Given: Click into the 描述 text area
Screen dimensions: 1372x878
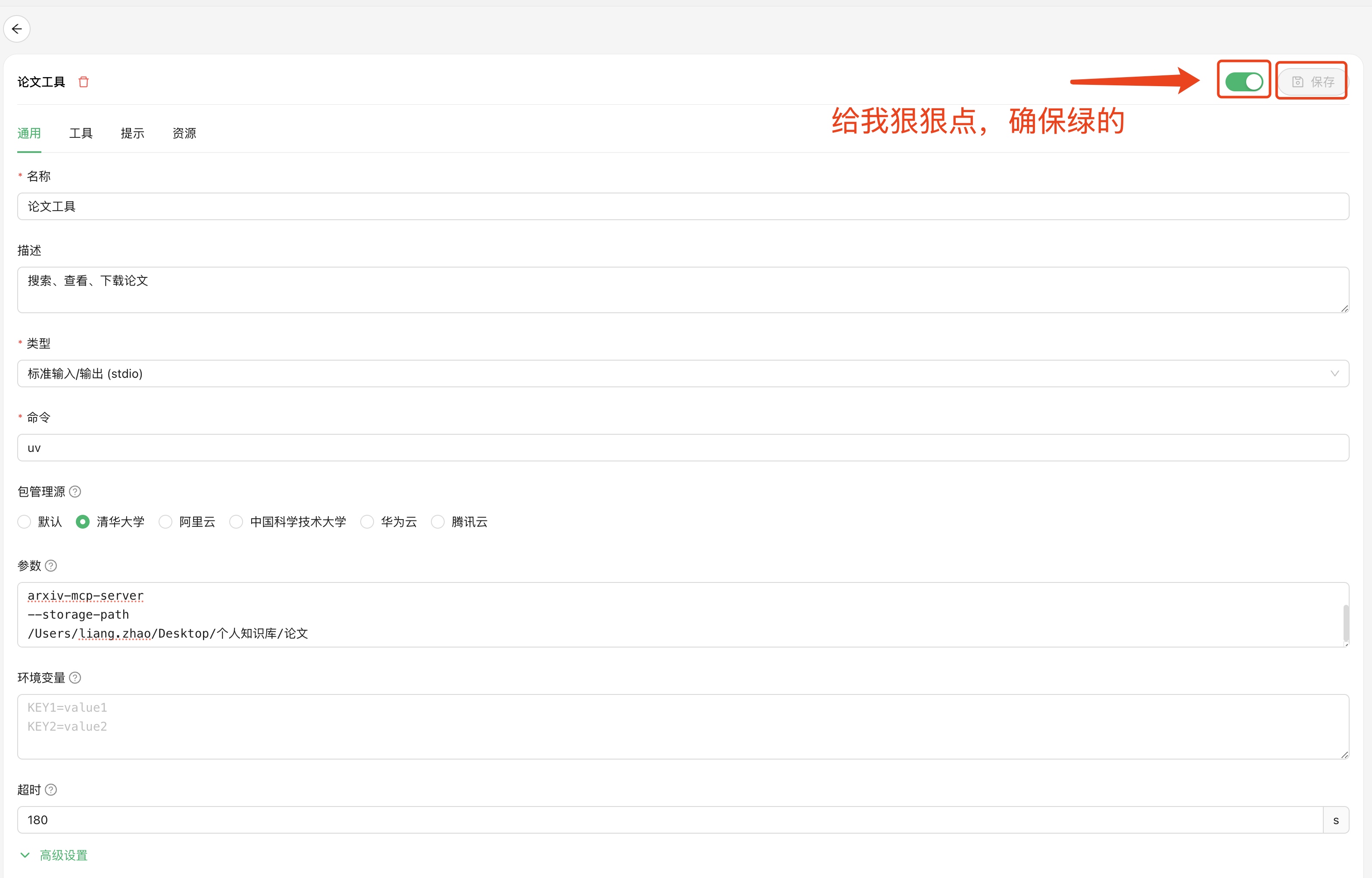Looking at the screenshot, I should pos(683,290).
